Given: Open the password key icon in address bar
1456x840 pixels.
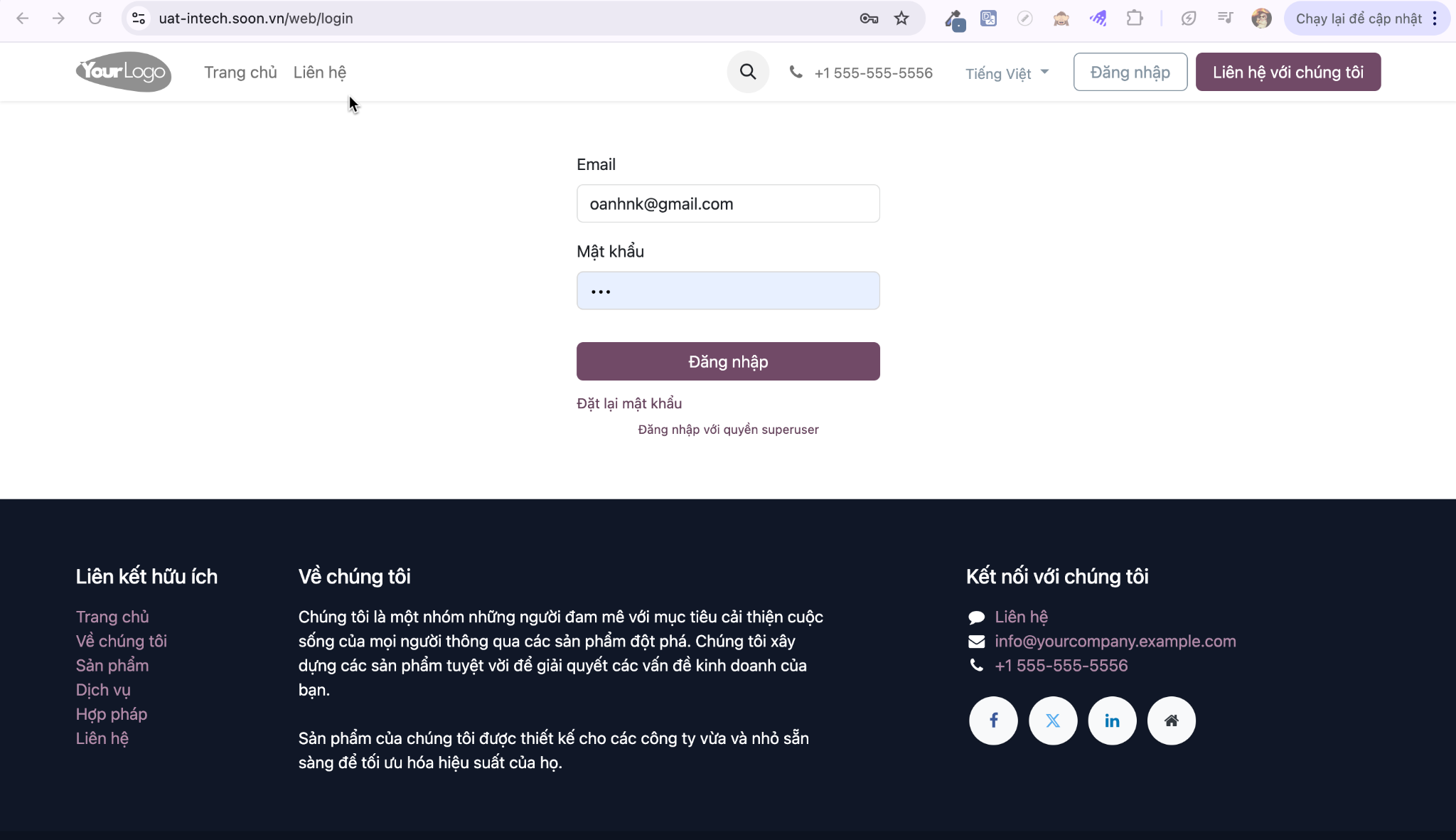Looking at the screenshot, I should click(x=869, y=18).
